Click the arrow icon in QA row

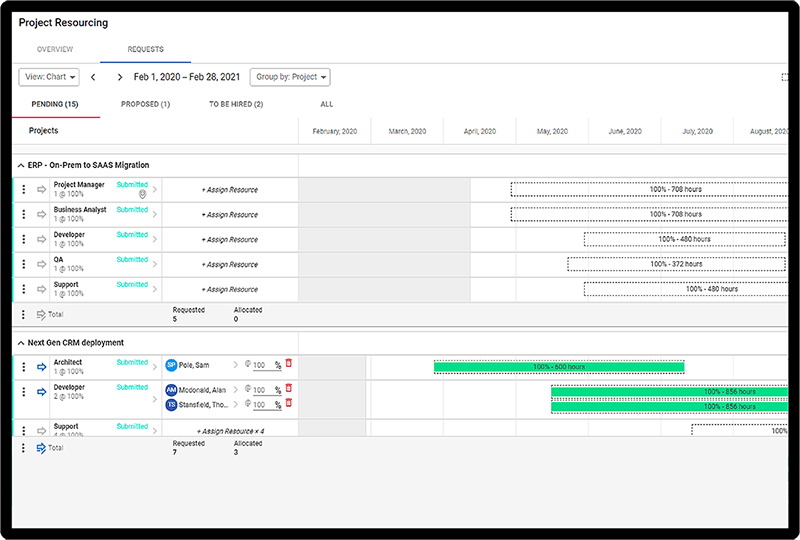[41, 264]
